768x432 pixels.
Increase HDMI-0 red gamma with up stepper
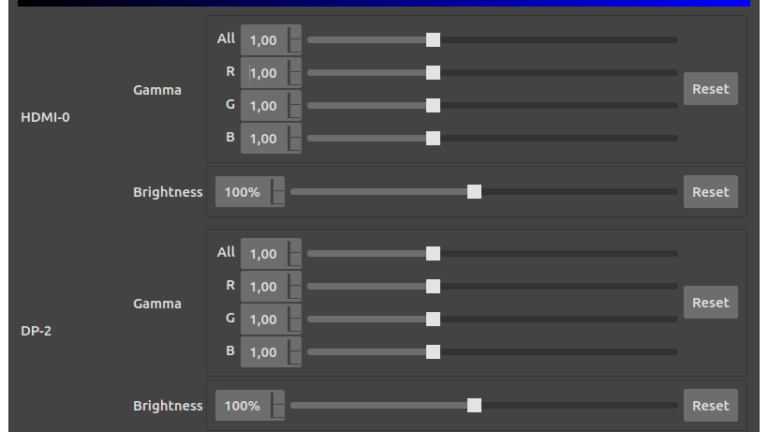295,65
